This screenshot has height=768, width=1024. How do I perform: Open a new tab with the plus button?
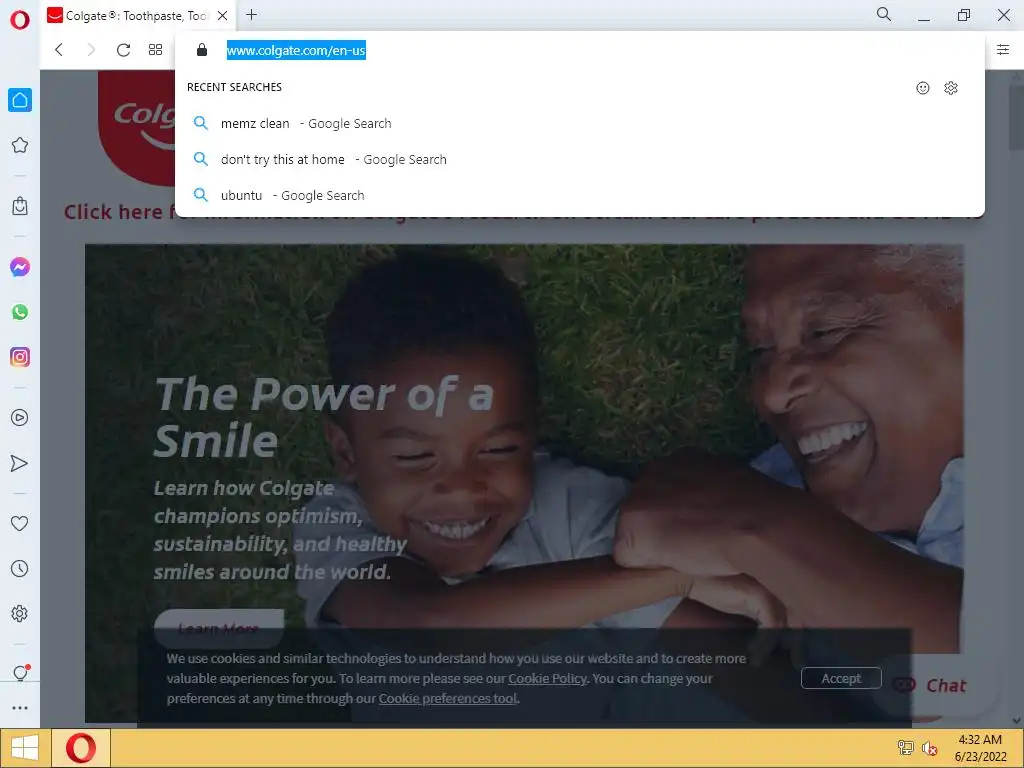pos(251,14)
